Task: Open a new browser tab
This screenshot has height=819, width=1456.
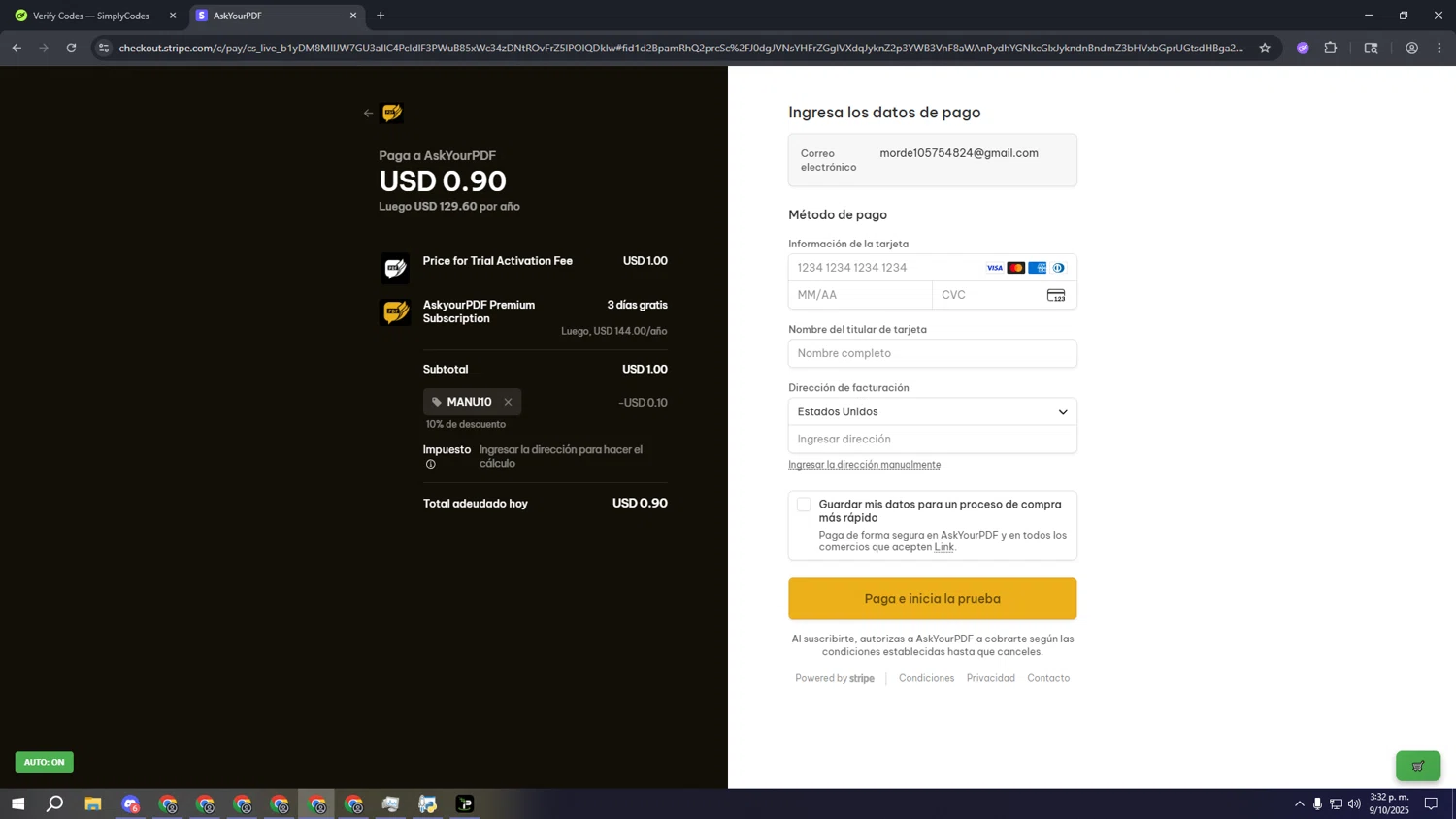Action: pyautogui.click(x=381, y=16)
